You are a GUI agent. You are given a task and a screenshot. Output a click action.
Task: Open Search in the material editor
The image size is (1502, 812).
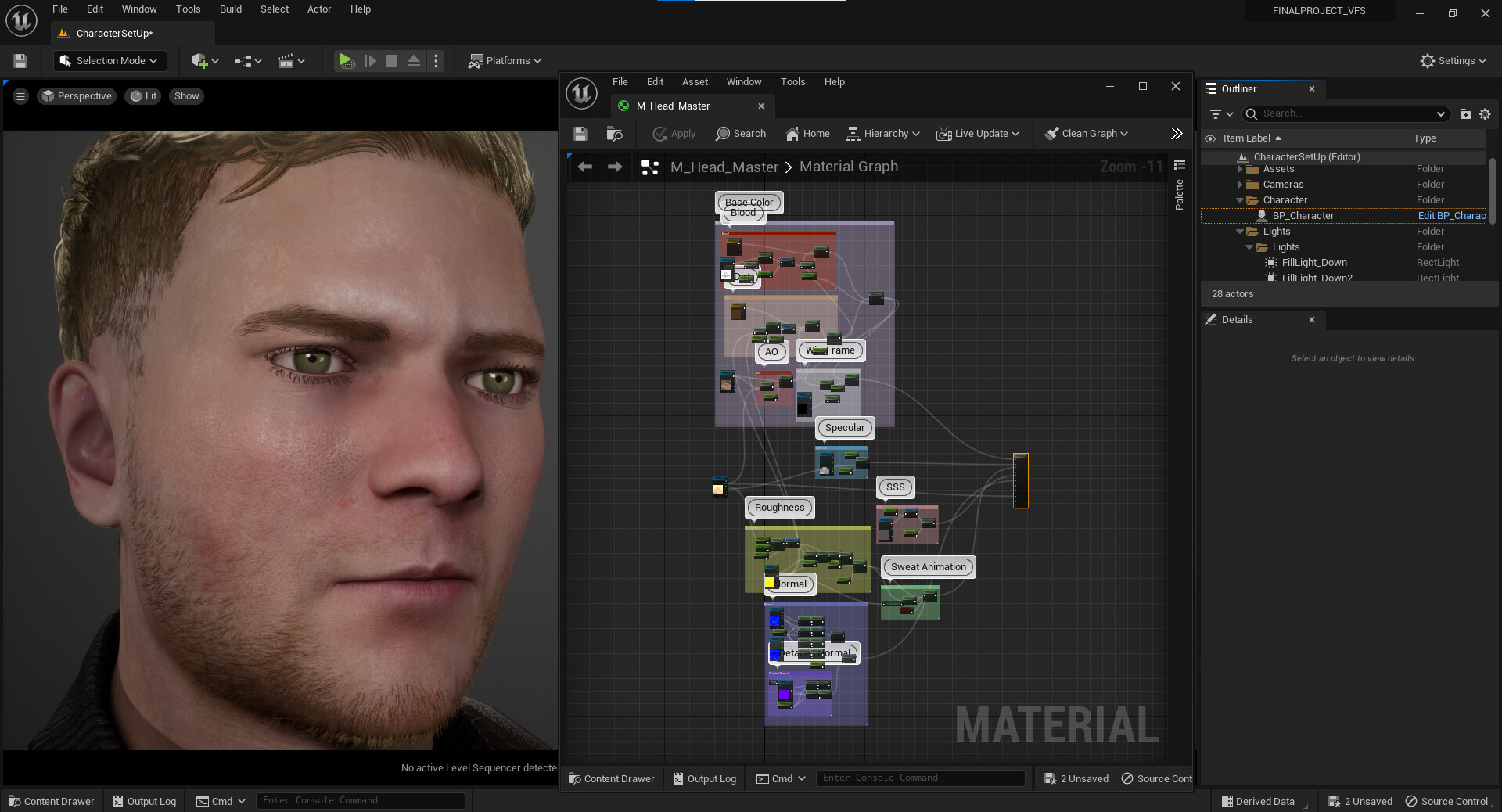(740, 134)
